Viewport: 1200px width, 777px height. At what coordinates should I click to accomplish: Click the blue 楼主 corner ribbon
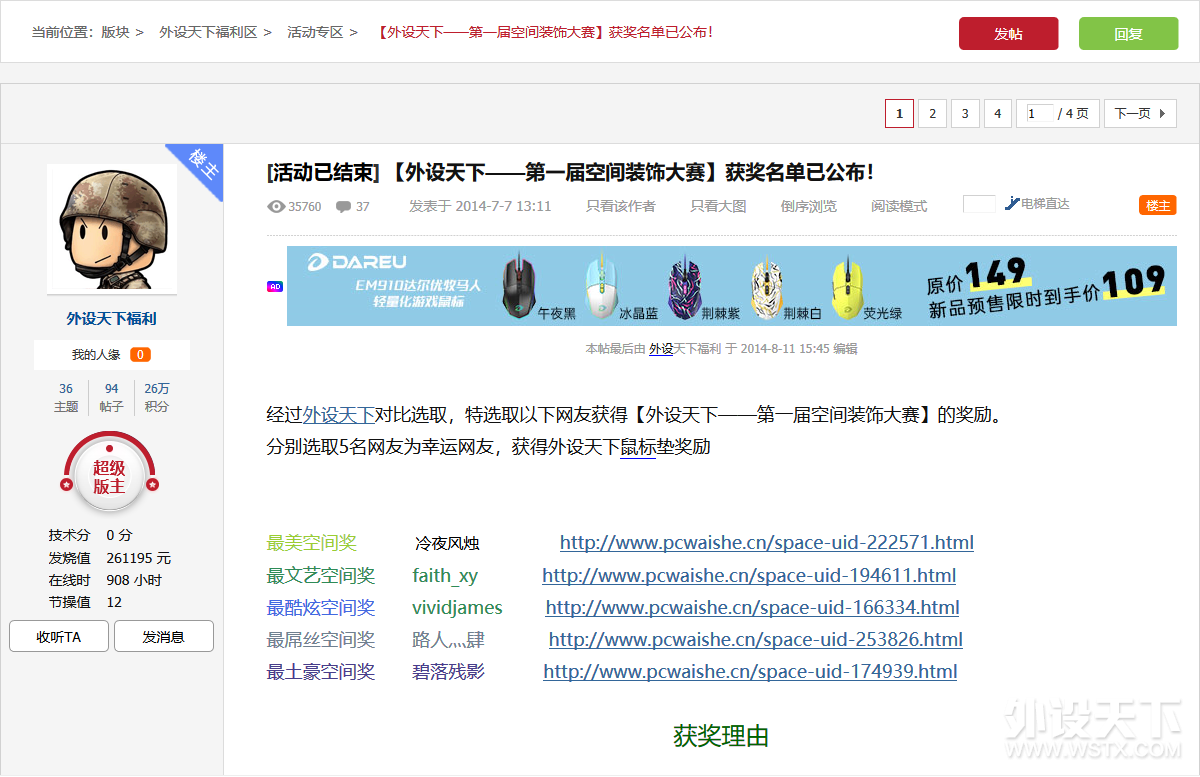(x=199, y=167)
